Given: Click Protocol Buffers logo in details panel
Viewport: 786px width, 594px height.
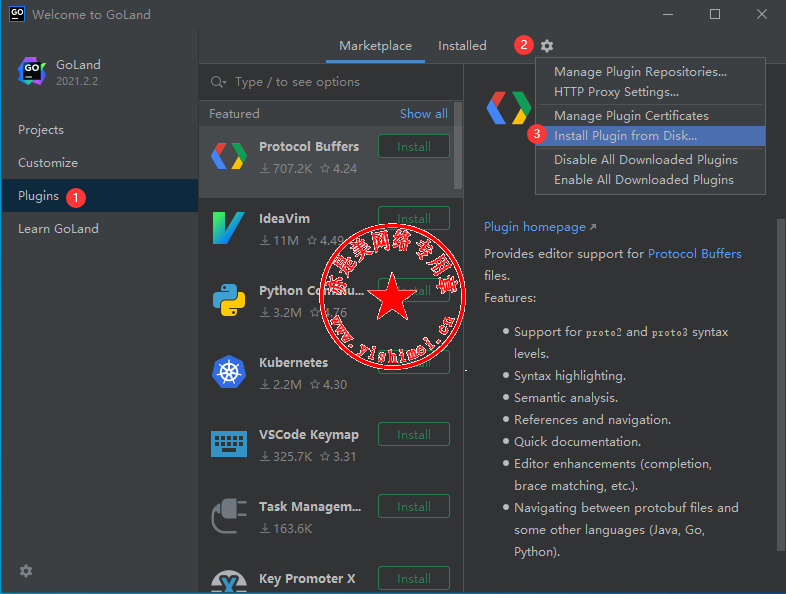Looking at the screenshot, I should tap(508, 107).
